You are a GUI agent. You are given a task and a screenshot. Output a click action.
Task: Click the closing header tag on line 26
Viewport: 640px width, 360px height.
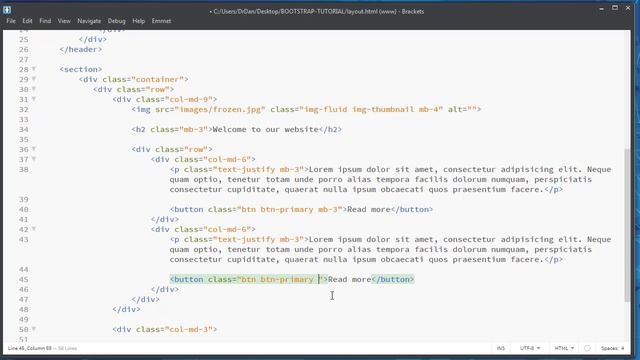pyautogui.click(x=81, y=49)
